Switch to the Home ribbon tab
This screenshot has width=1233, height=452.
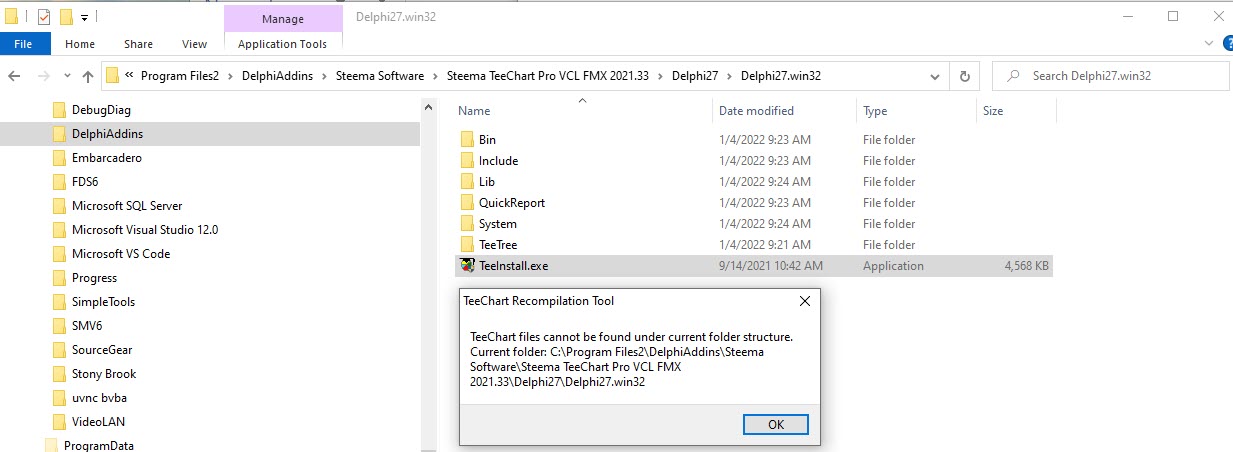(x=80, y=44)
